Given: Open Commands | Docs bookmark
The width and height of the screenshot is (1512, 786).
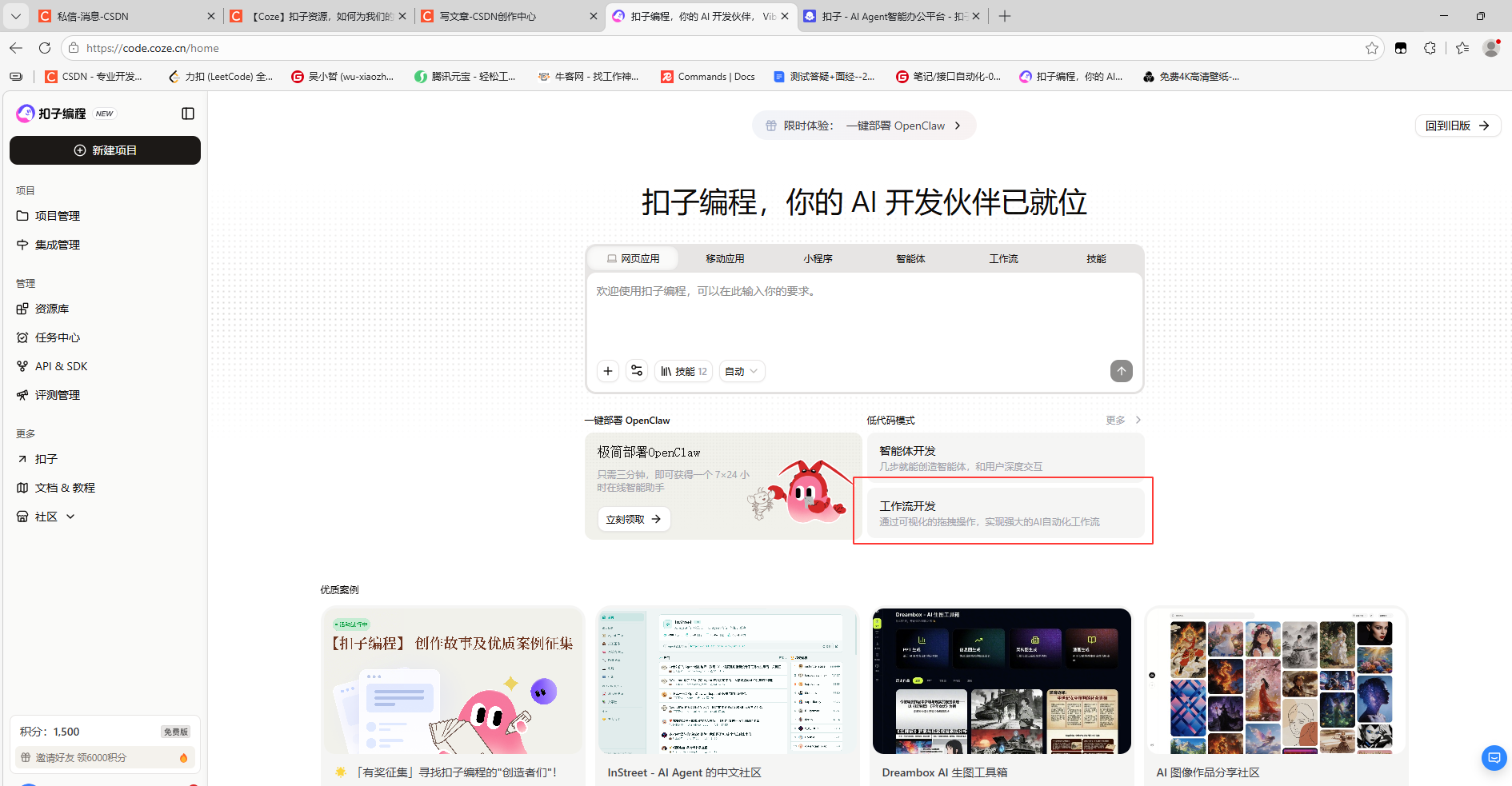Looking at the screenshot, I should [708, 77].
